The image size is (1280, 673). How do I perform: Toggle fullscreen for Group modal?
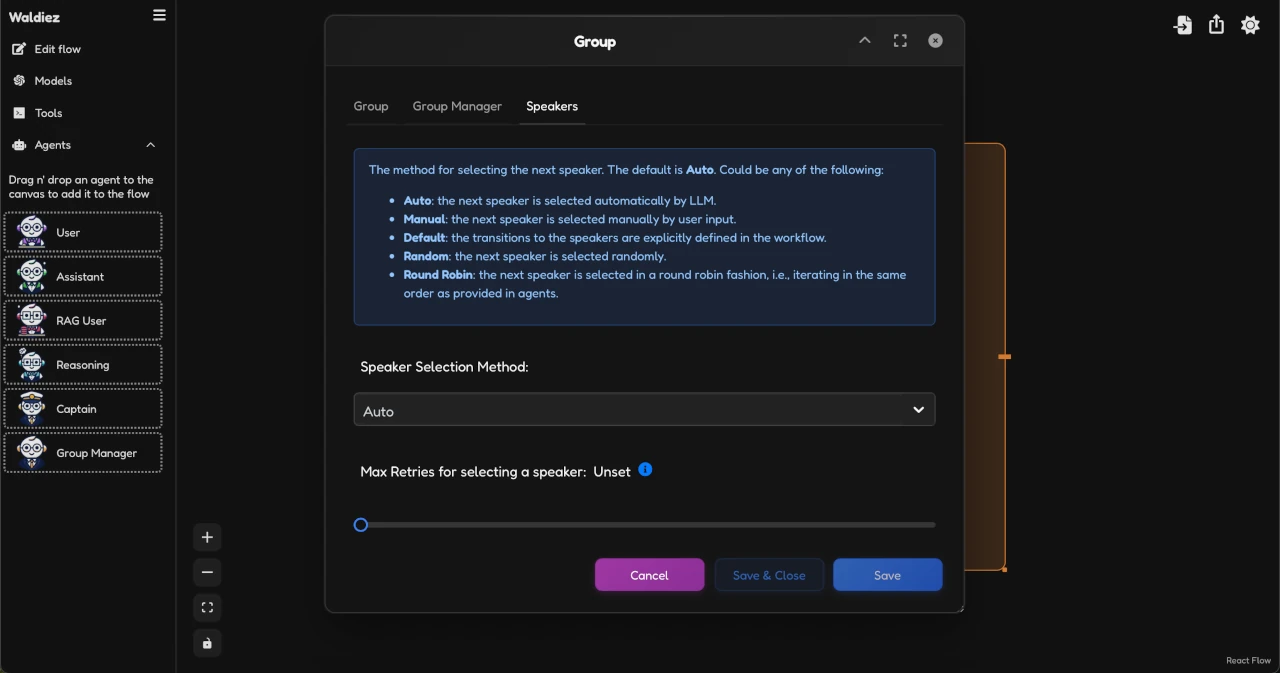(900, 41)
